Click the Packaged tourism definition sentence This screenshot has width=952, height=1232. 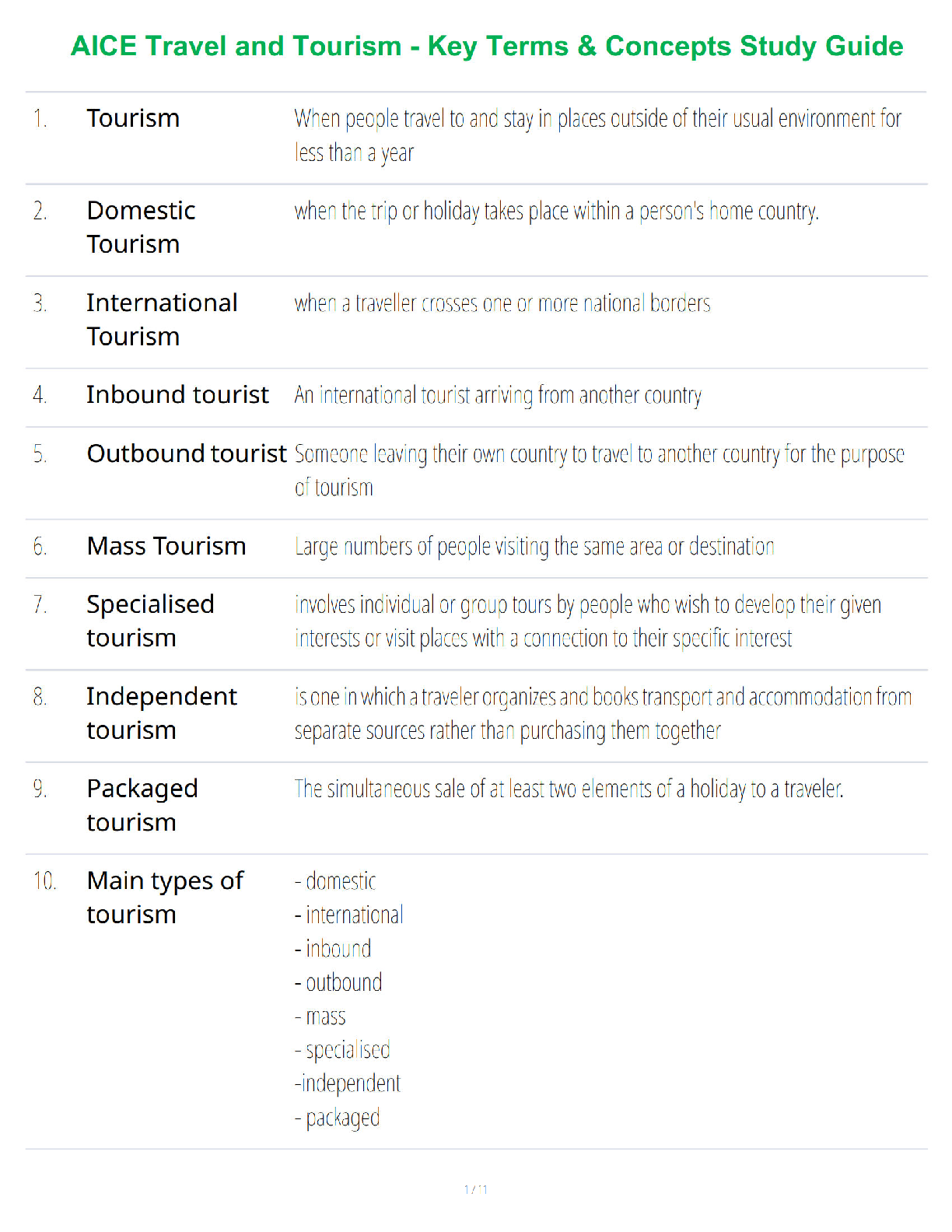tap(569, 789)
